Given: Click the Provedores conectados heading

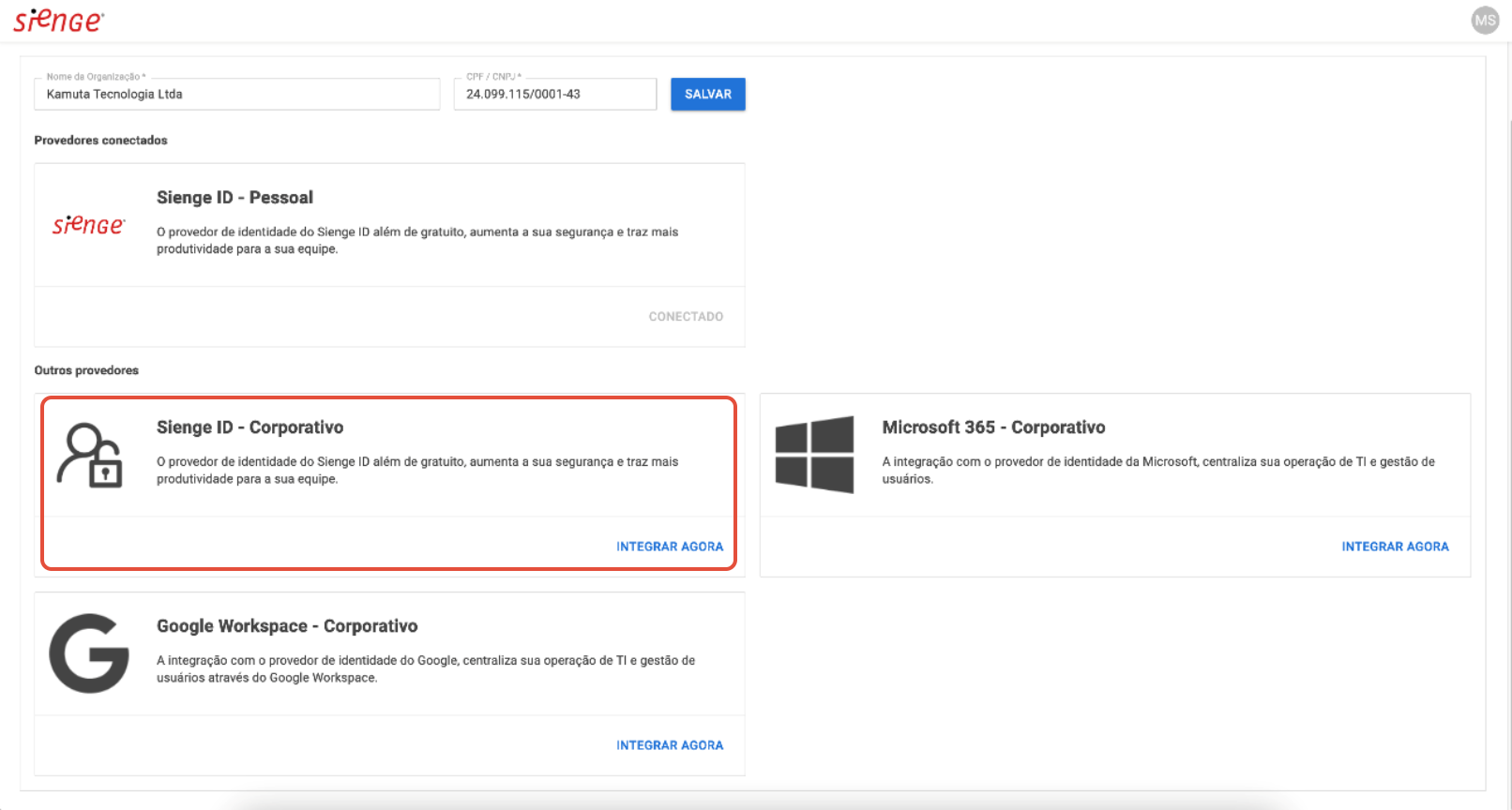Looking at the screenshot, I should (x=100, y=141).
